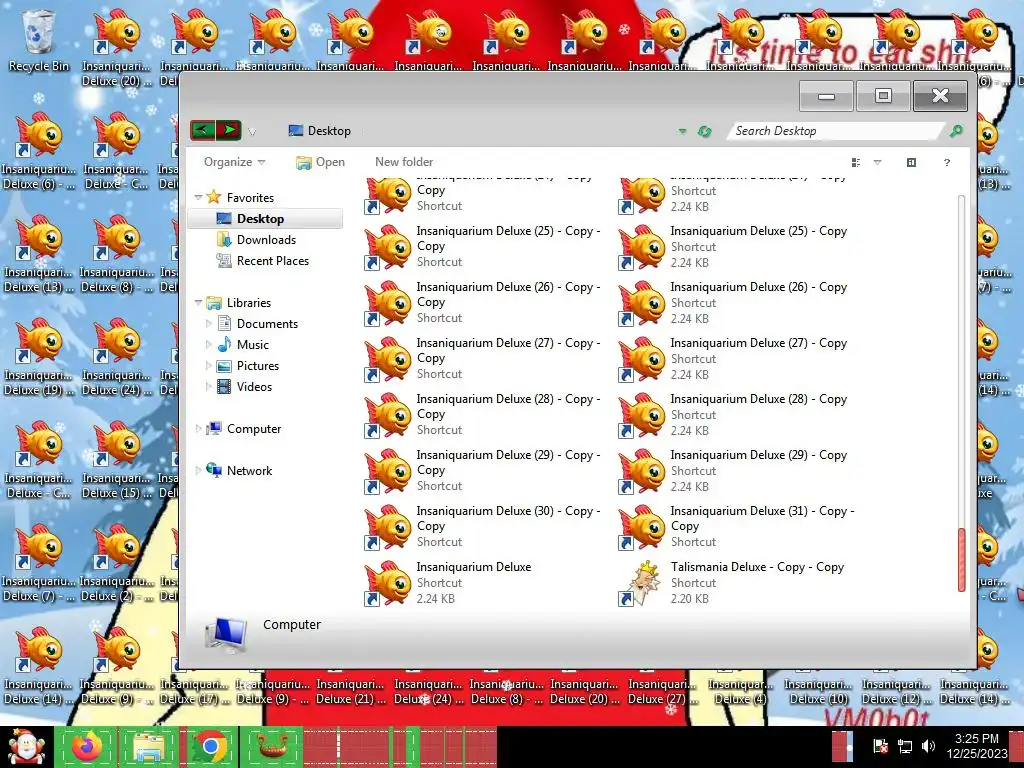Open the recent locations dropdown arrow
This screenshot has width=1024, height=768.
pos(252,132)
